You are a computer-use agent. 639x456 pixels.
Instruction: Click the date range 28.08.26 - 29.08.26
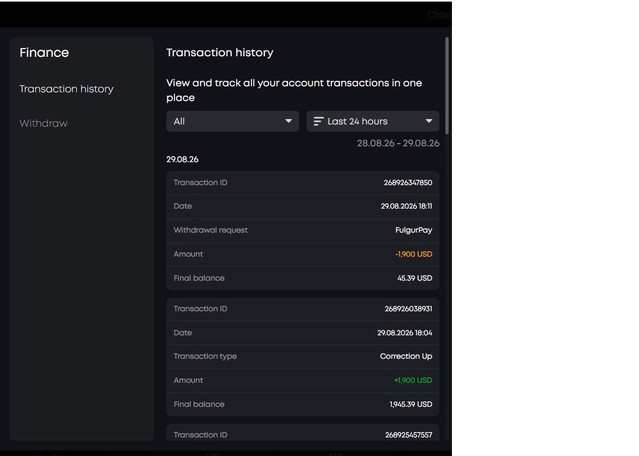coord(398,143)
